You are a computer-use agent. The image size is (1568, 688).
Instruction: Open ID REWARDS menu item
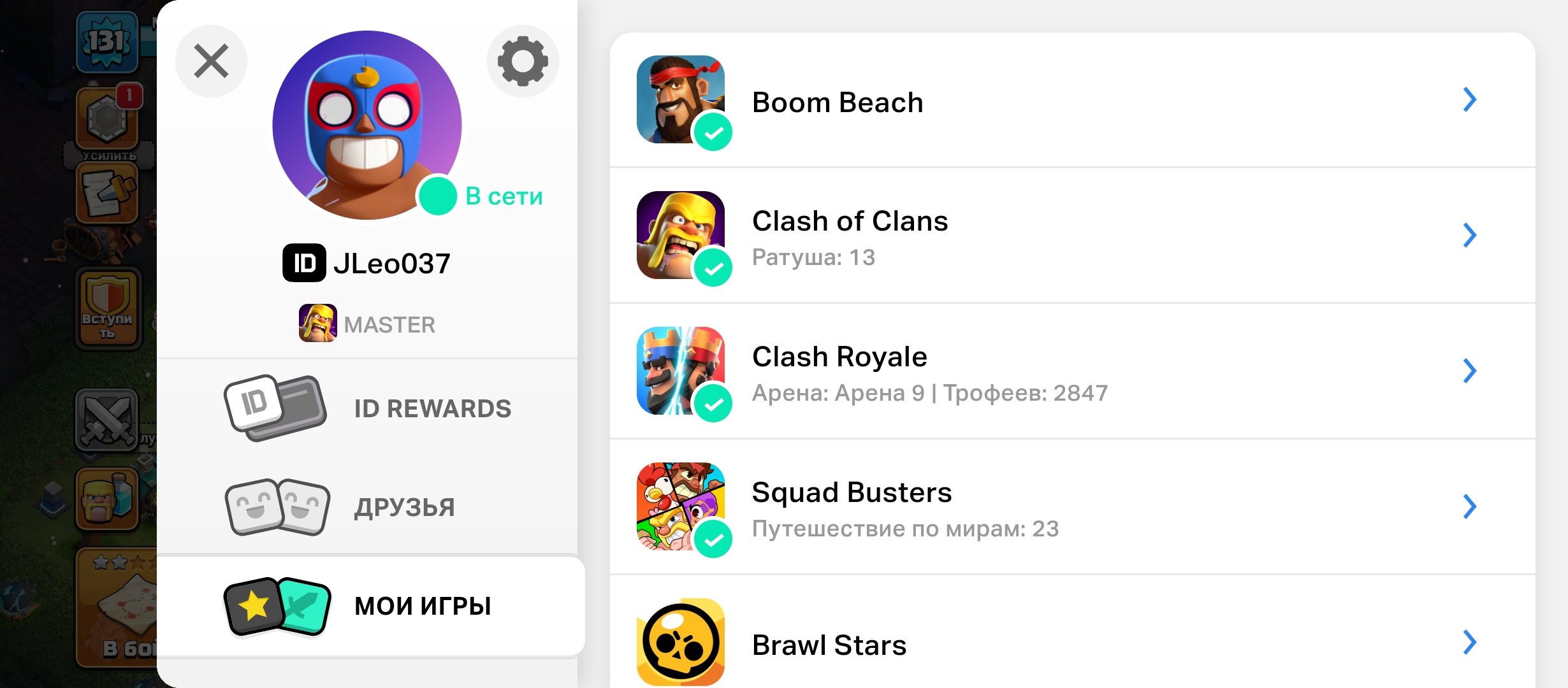pos(367,408)
